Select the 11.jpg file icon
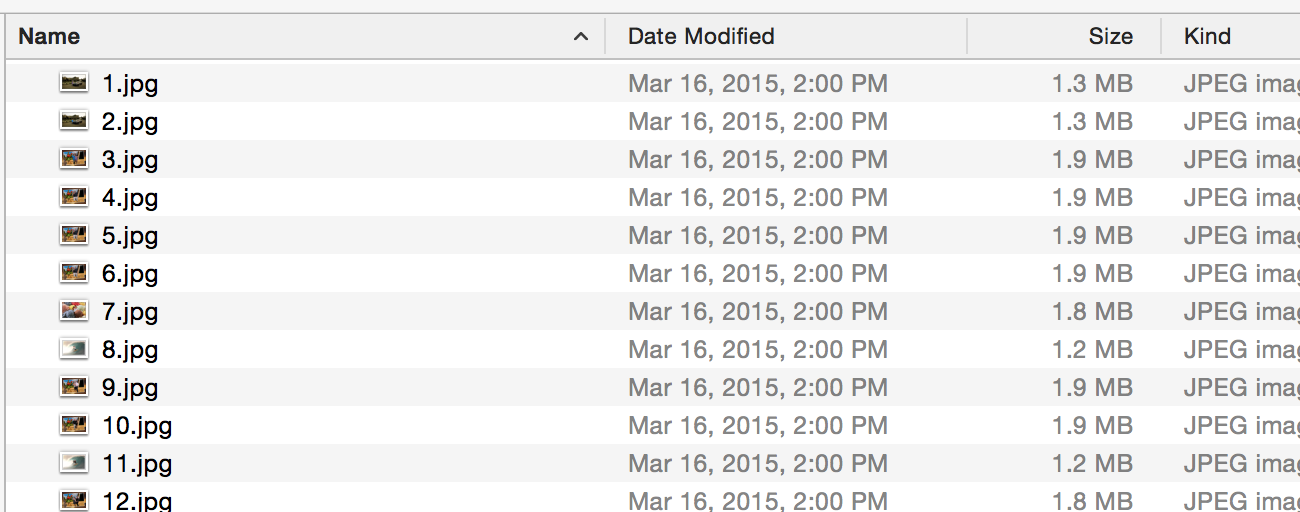The width and height of the screenshot is (1300, 512). pyautogui.click(x=73, y=463)
